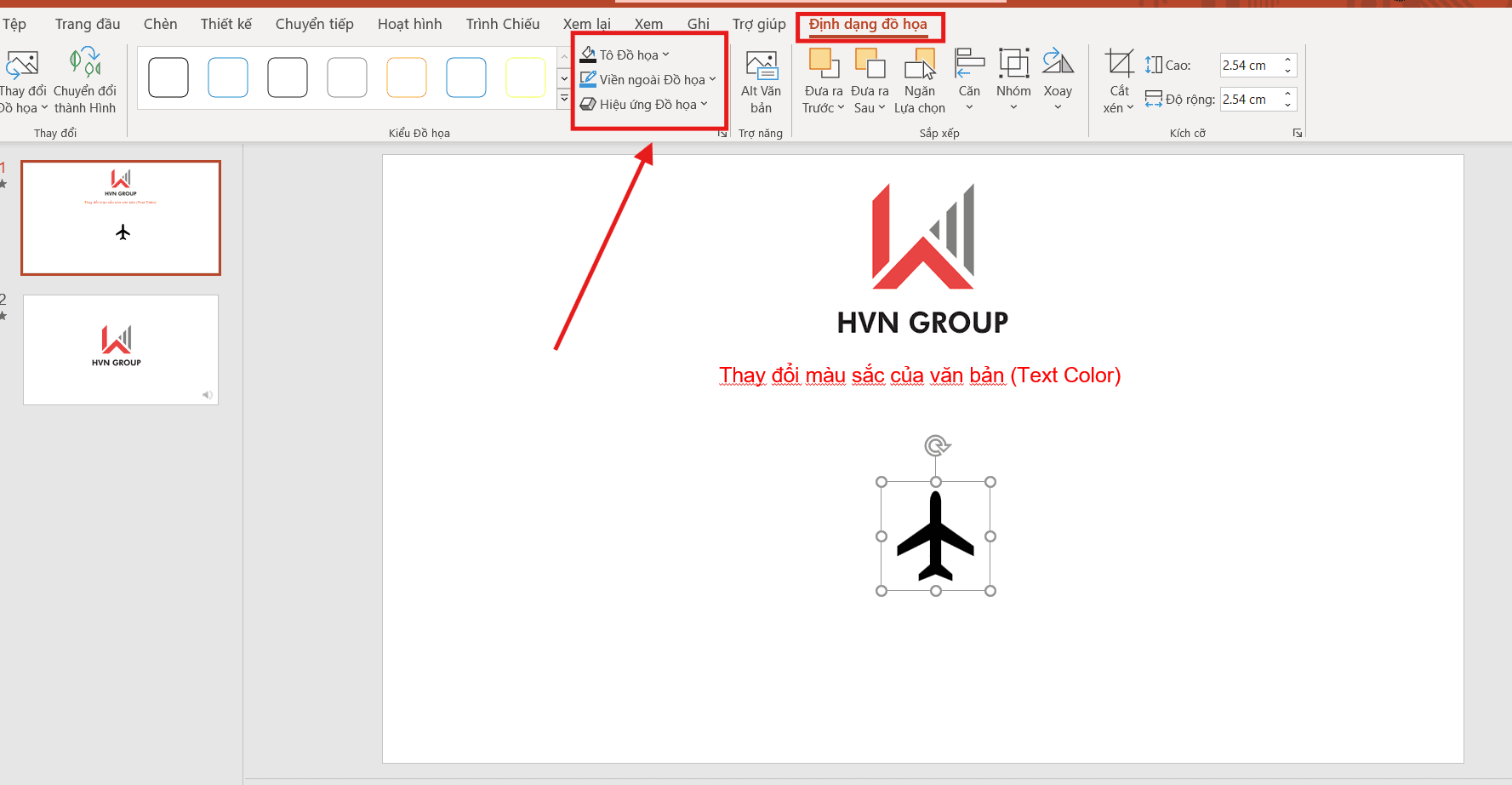Open the Ngăn Lựa chọn pane
The height and width of the screenshot is (785, 1512).
920,82
